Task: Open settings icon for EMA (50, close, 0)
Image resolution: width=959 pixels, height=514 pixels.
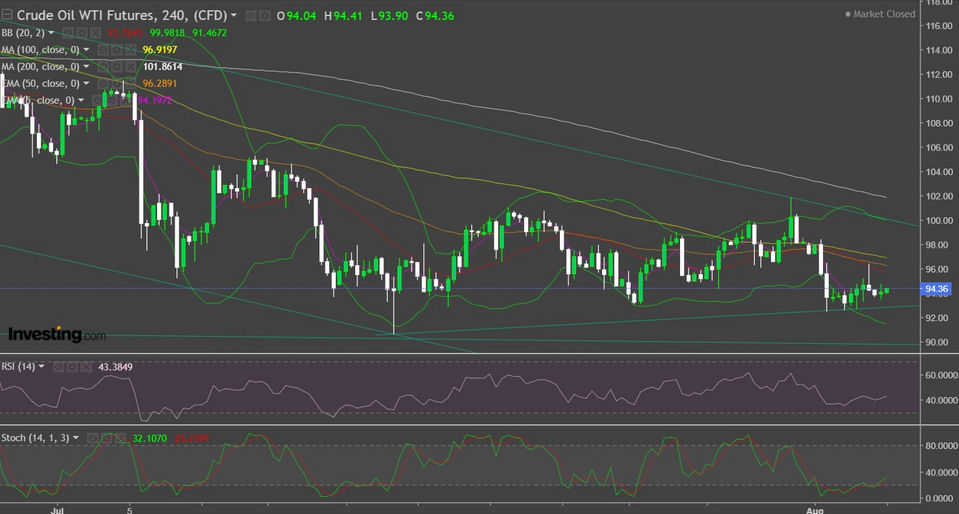Action: tap(117, 83)
